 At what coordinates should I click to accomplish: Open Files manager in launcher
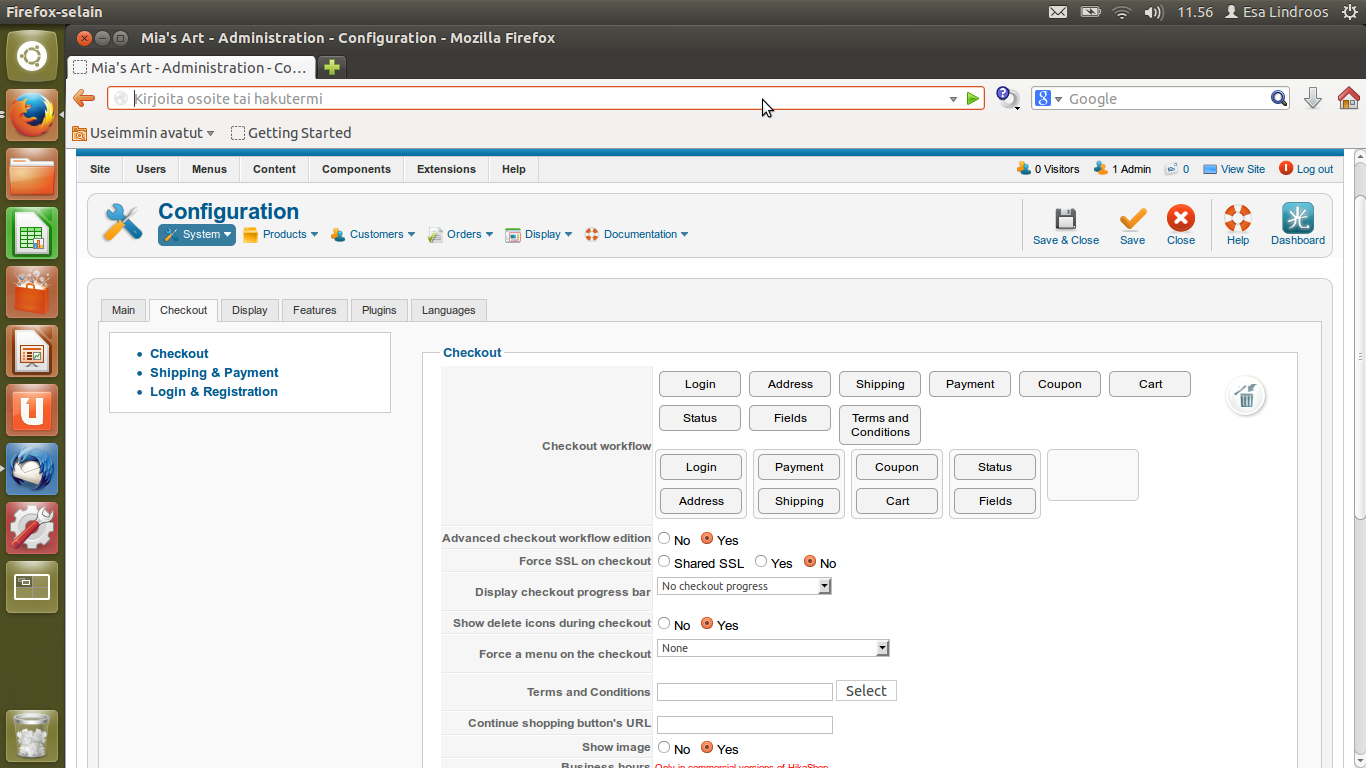32,174
